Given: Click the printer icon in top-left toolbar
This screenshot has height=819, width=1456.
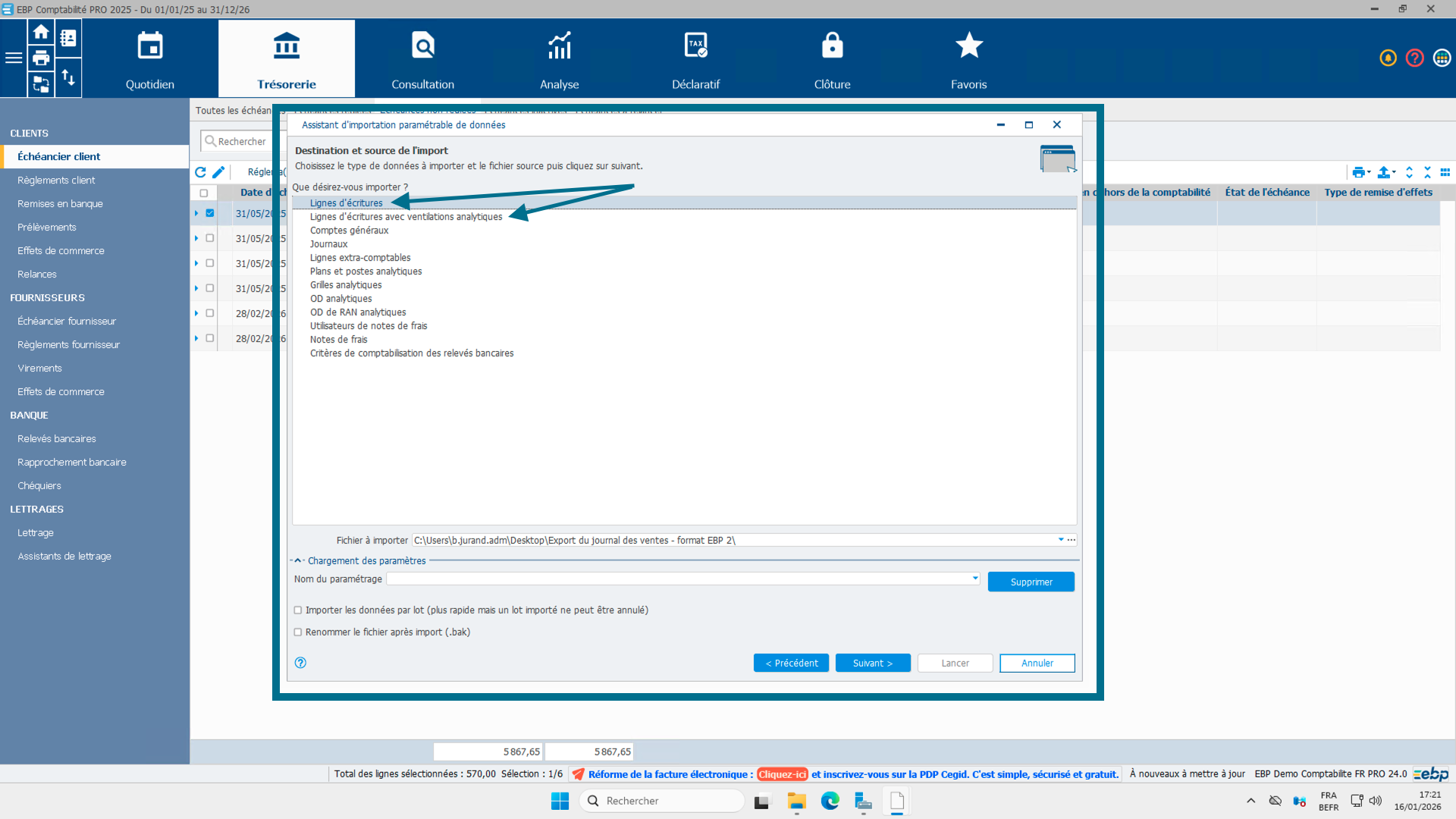Looking at the screenshot, I should [41, 58].
